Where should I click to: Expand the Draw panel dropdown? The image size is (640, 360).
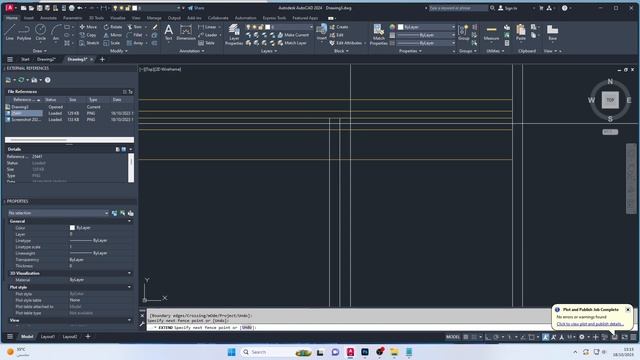(39, 51)
